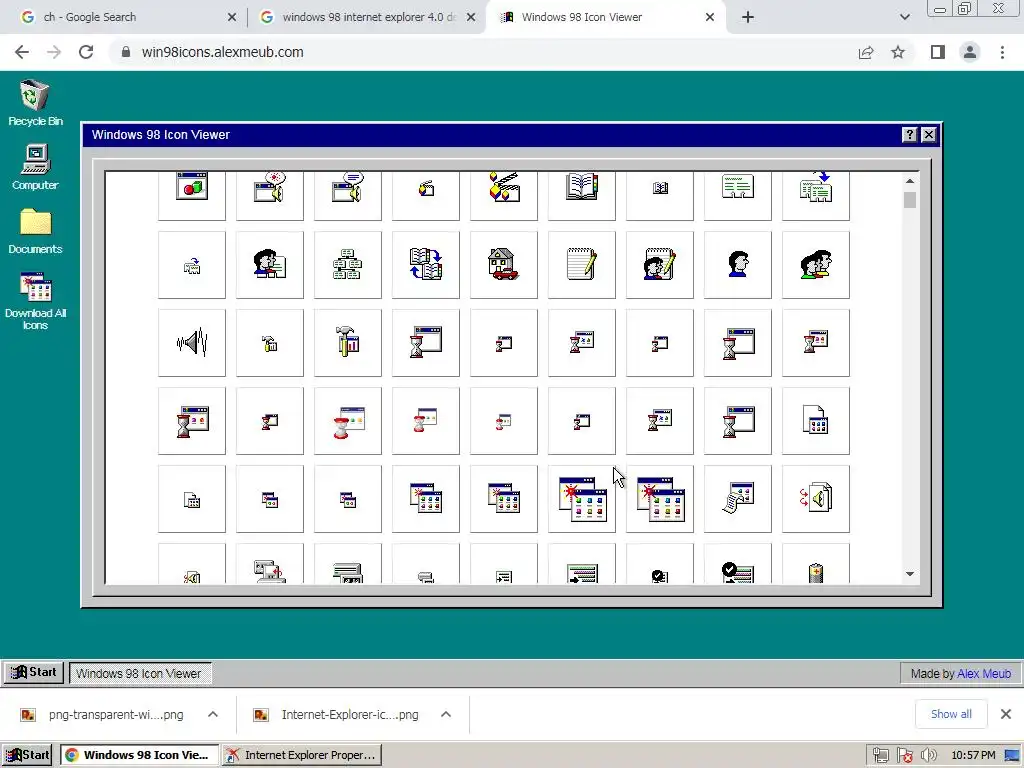Close the Windows 98 Icon Viewer window
Viewport: 1024px width, 768px height.
click(928, 135)
